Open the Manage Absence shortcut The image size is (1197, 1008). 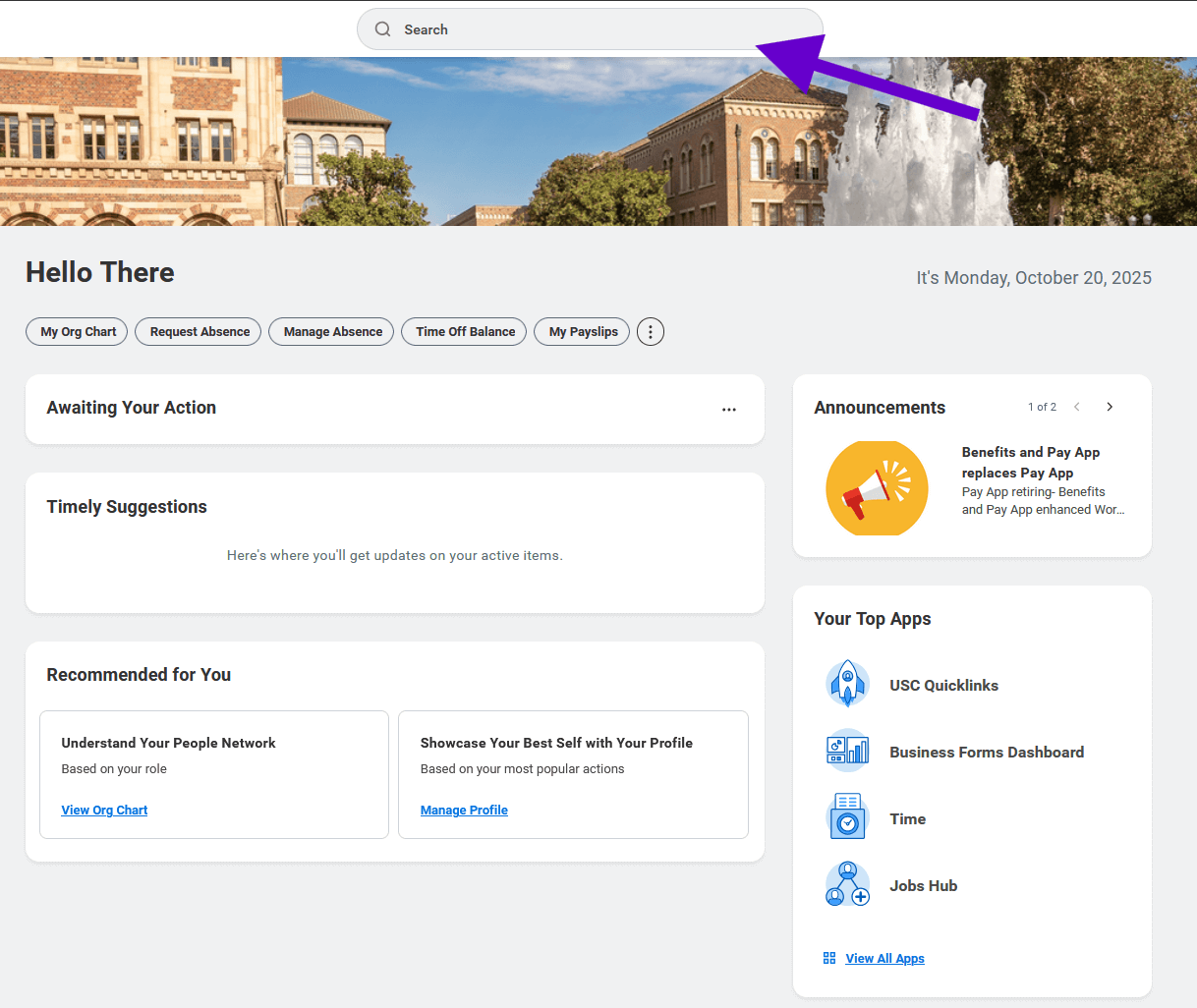point(332,332)
